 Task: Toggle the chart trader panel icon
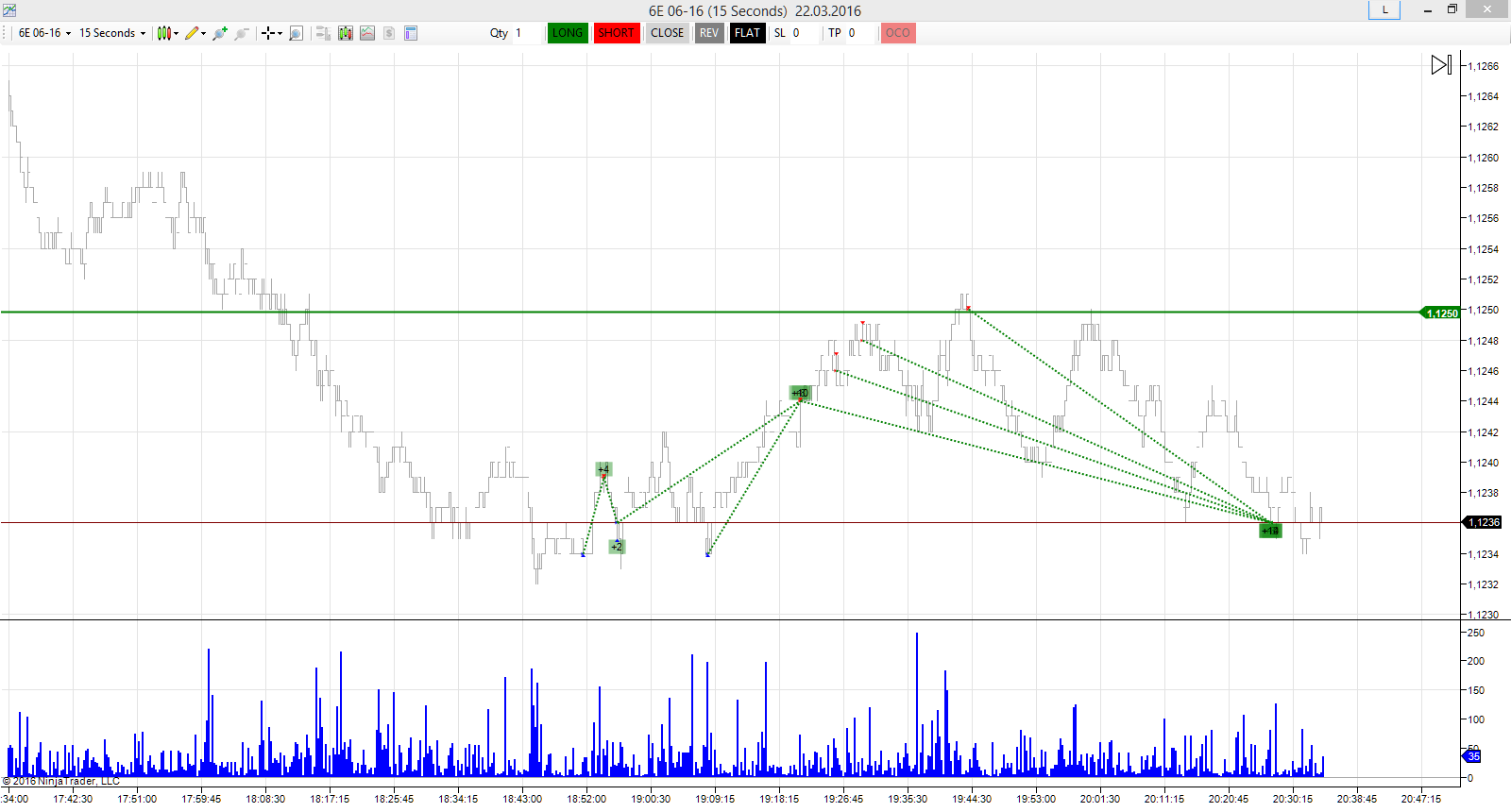323,33
